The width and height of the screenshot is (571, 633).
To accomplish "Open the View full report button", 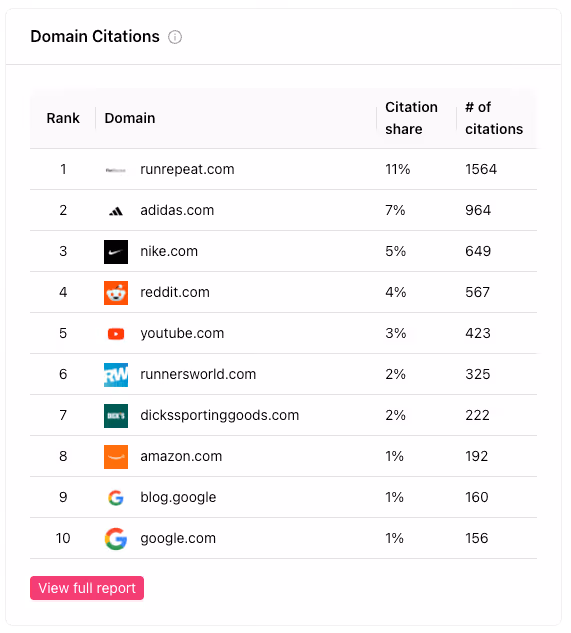I will [87, 588].
